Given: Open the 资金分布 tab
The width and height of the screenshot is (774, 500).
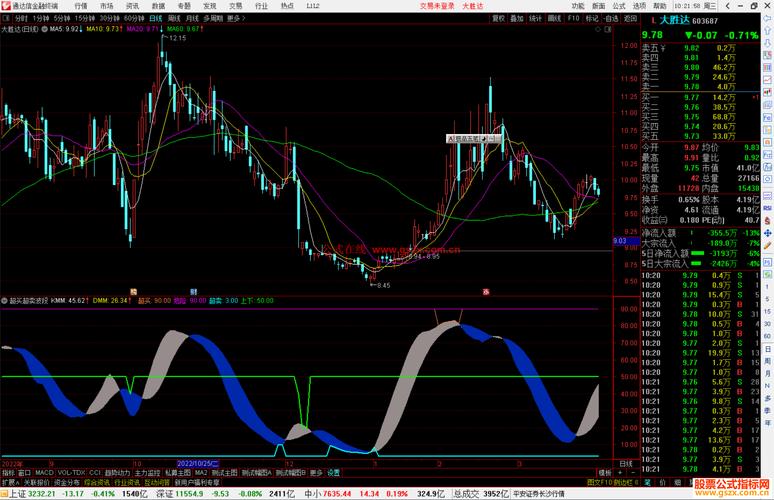Looking at the screenshot, I should coord(67,482).
